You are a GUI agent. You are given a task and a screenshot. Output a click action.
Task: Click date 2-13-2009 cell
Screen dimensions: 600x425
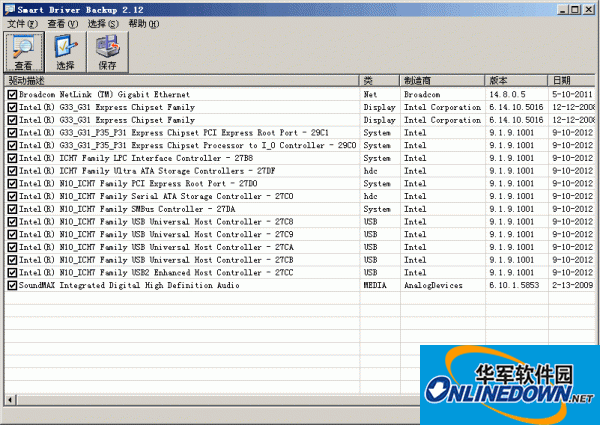572,285
